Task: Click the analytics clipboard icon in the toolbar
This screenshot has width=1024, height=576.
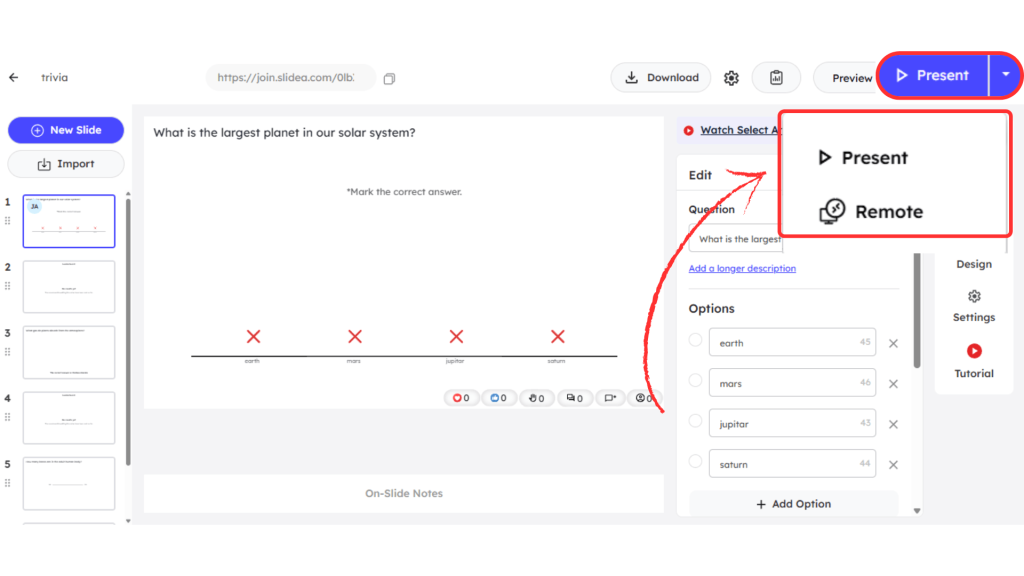Action: pyautogui.click(x=776, y=76)
